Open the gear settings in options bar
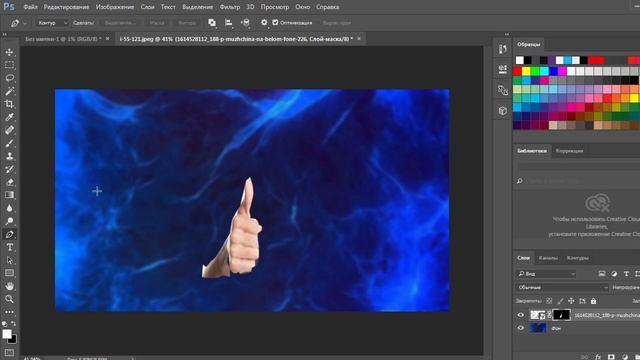Image resolution: width=640 pixels, height=360 pixels. point(264,22)
